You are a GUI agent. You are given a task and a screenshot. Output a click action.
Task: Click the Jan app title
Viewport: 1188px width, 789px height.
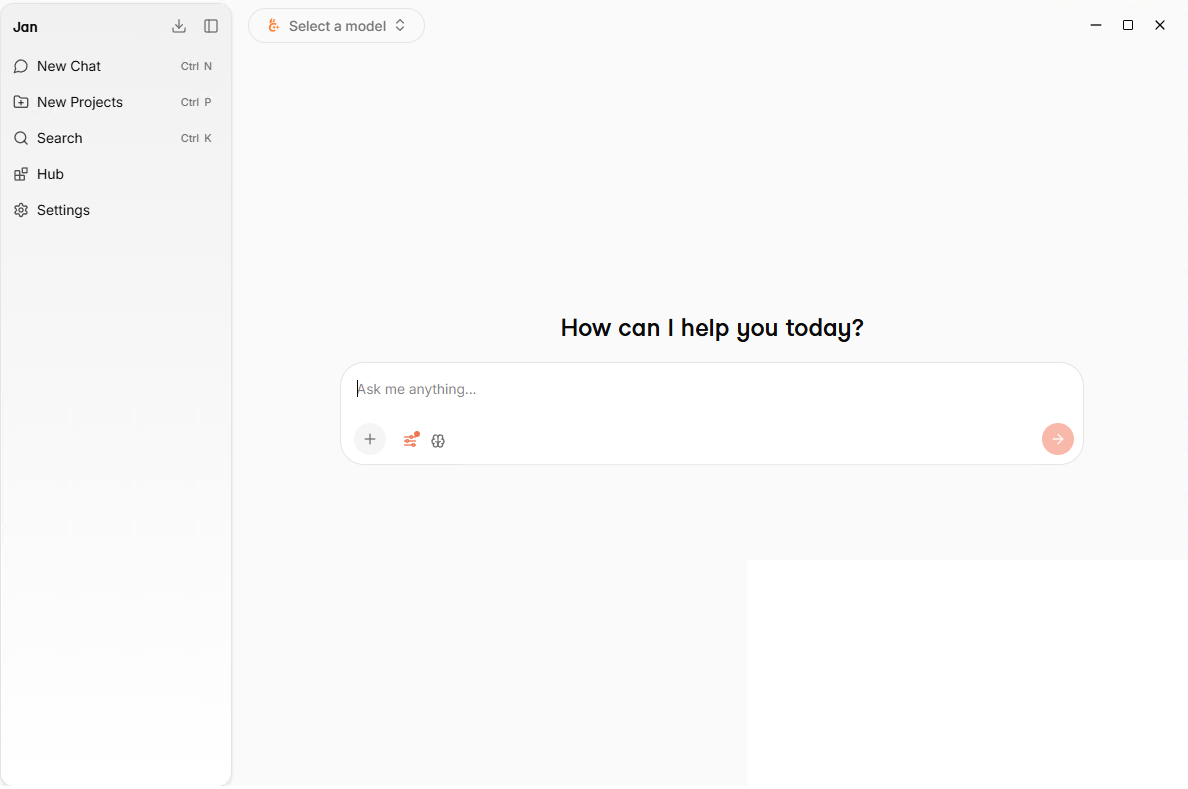(25, 27)
